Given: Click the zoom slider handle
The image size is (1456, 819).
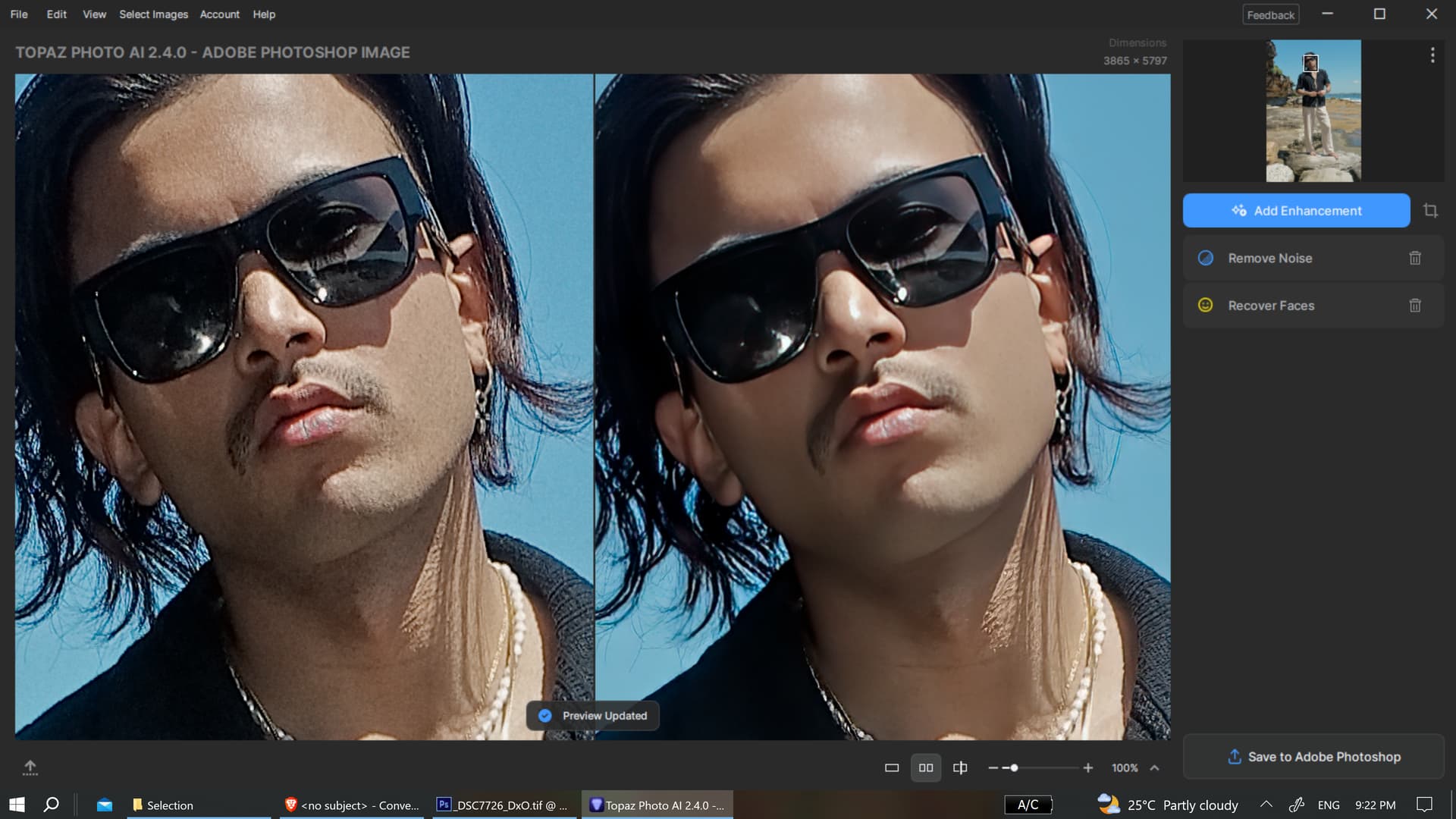Looking at the screenshot, I should pyautogui.click(x=1014, y=767).
